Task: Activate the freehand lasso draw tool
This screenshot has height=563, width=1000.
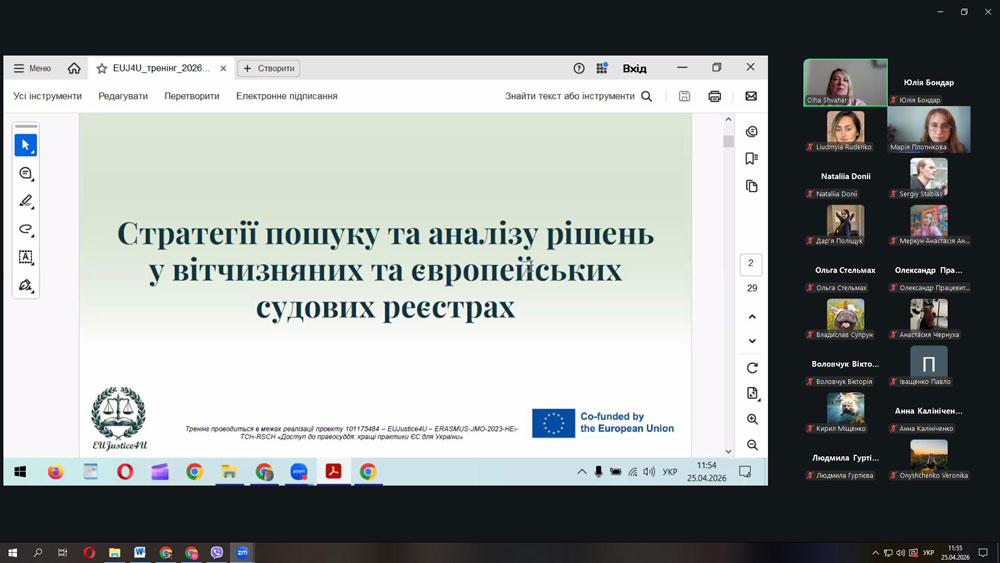Action: pyautogui.click(x=26, y=230)
